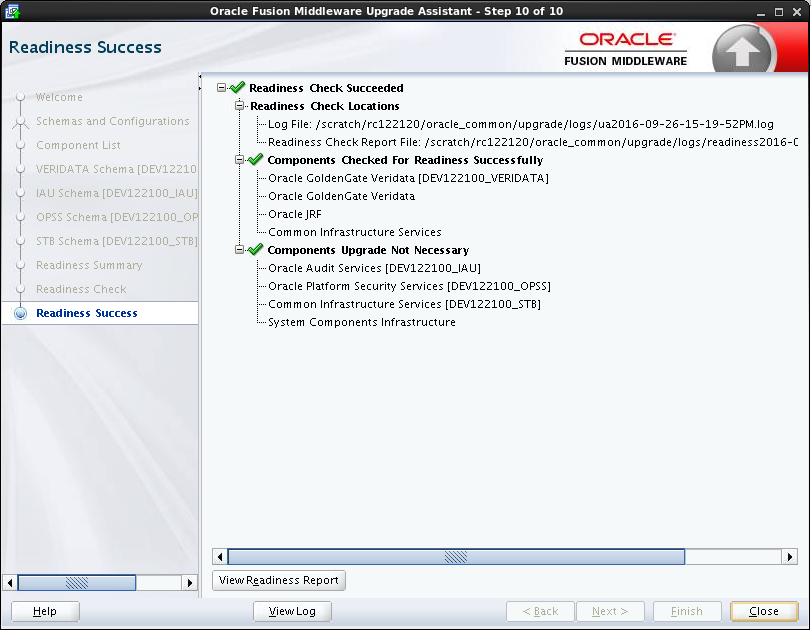Click left arrow of sidebar horizontal scrollbar
Viewport: 811px width, 630px height.
tap(10, 582)
